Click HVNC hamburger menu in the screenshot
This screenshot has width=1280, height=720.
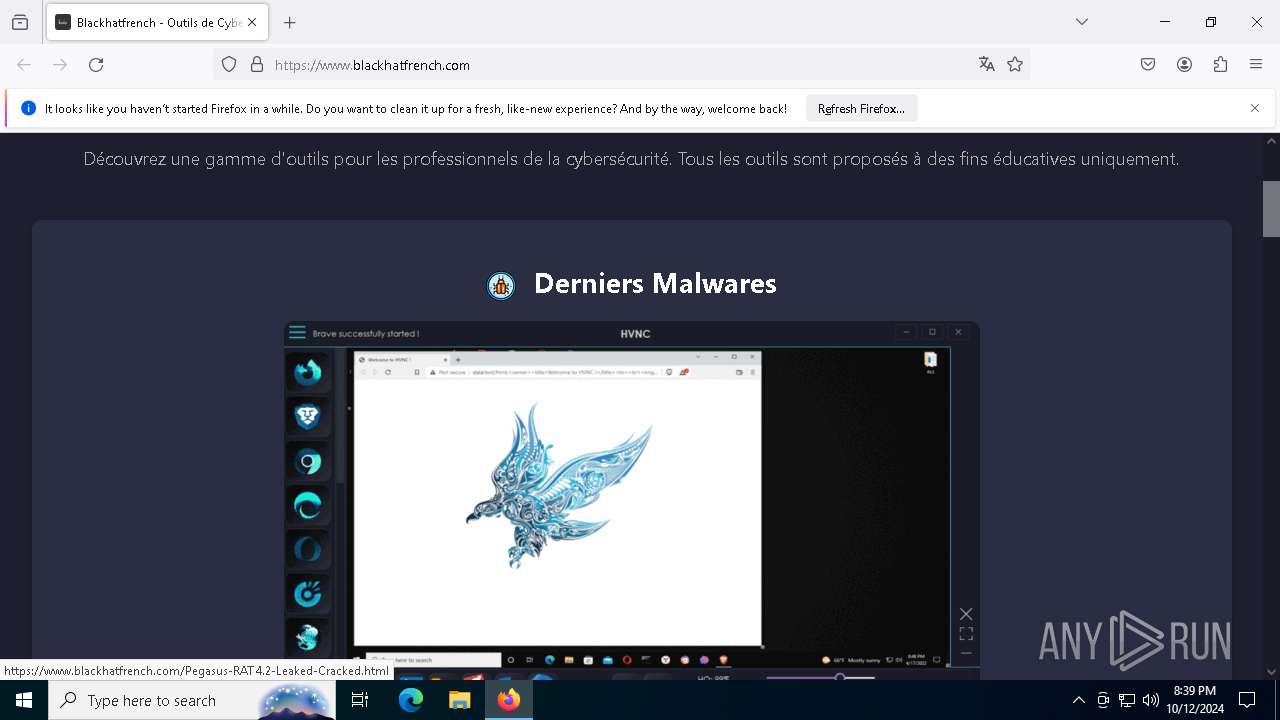[297, 333]
